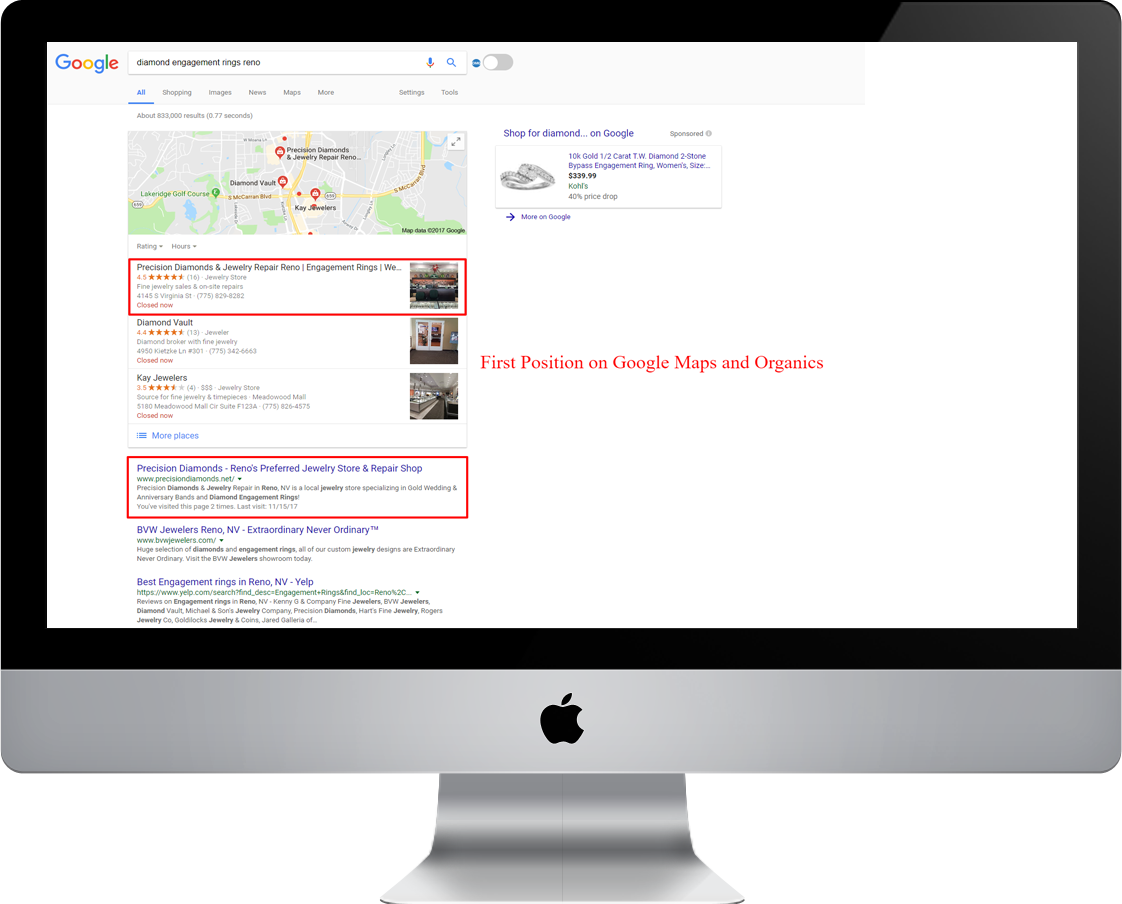The height and width of the screenshot is (904, 1122).
Task: Switch to the Shopping tab
Action: [x=177, y=92]
